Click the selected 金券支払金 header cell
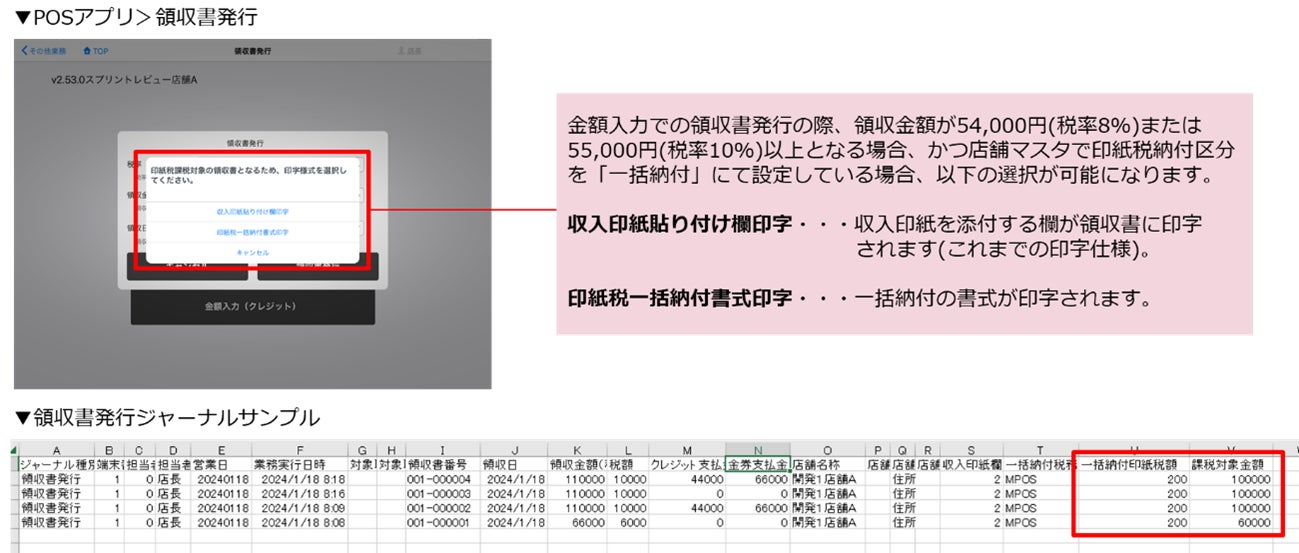Screen dimensions: 1299x553 (x=758, y=465)
